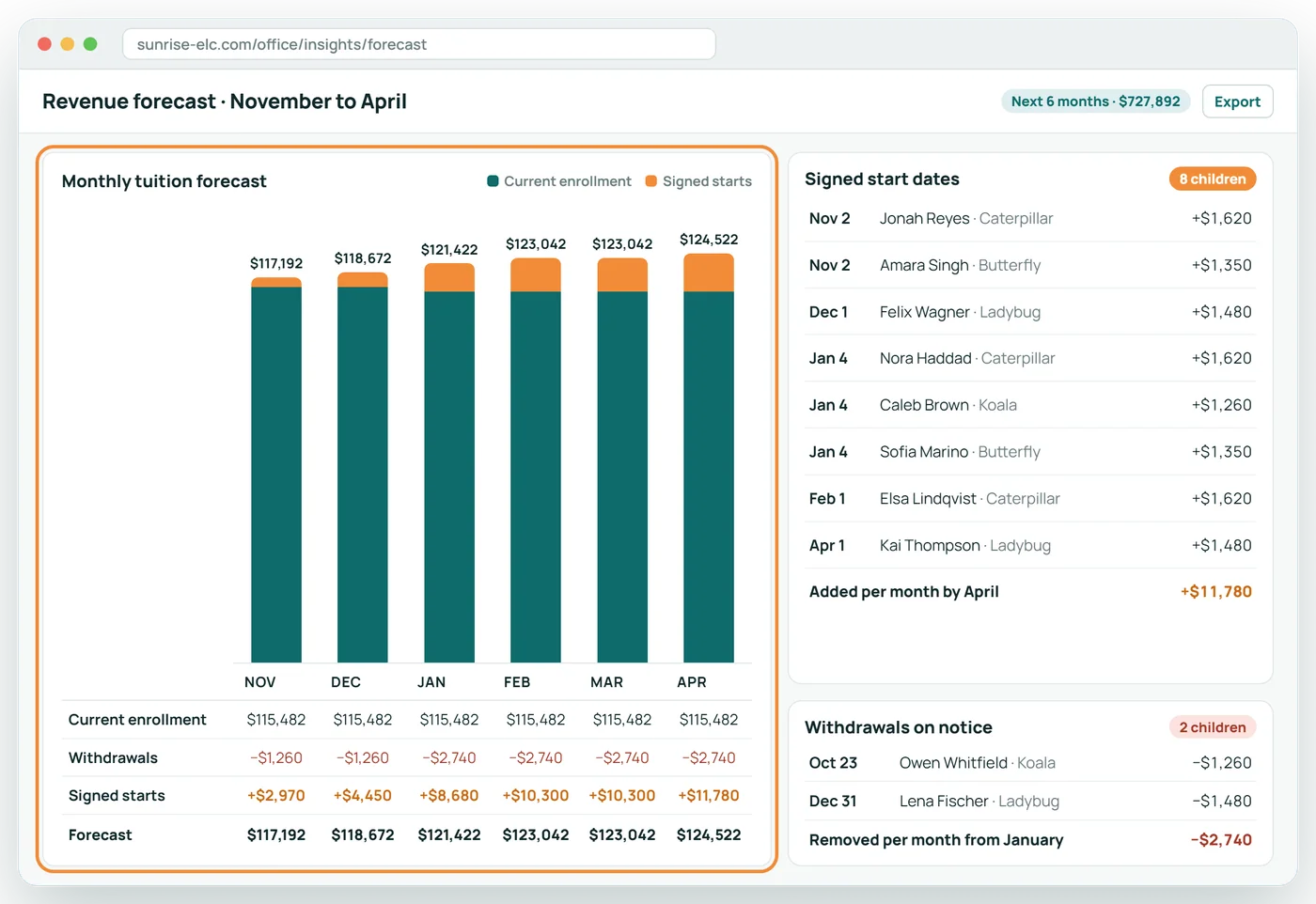Click the teal Current enrollment legend swatch
Viewport: 1316px width, 904px height.
493,180
